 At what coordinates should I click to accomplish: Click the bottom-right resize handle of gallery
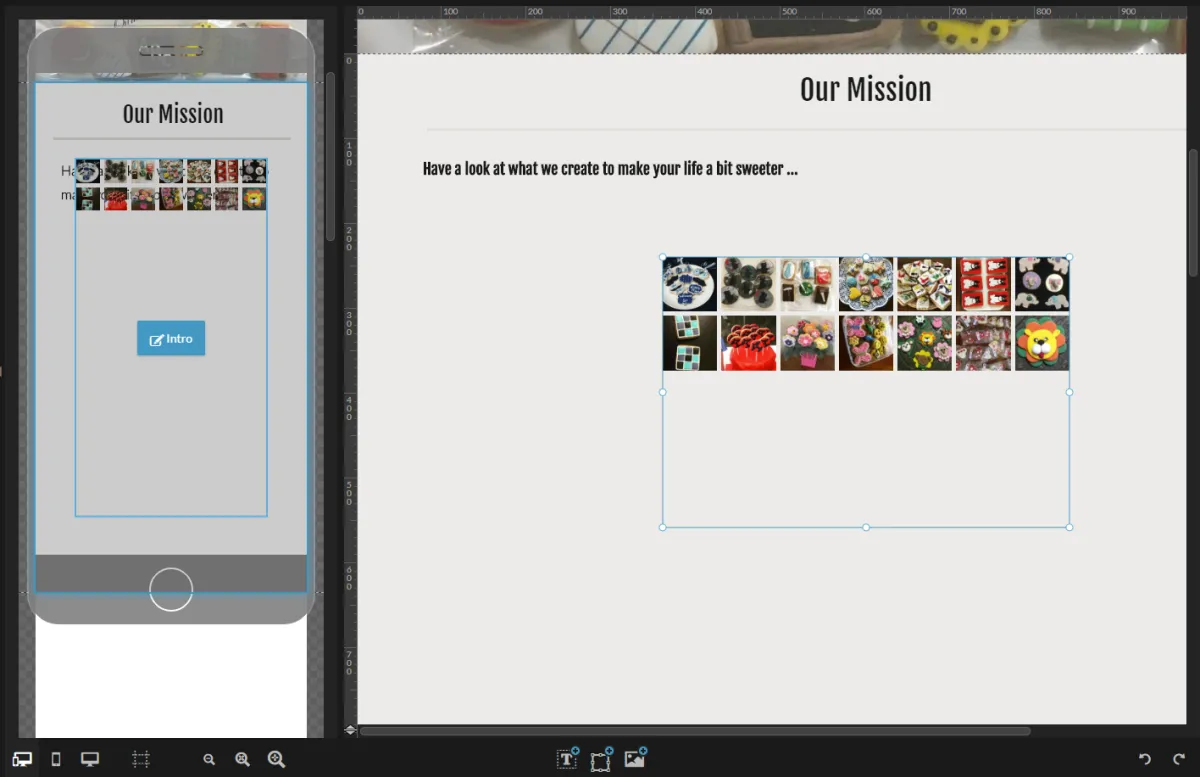tap(1069, 527)
